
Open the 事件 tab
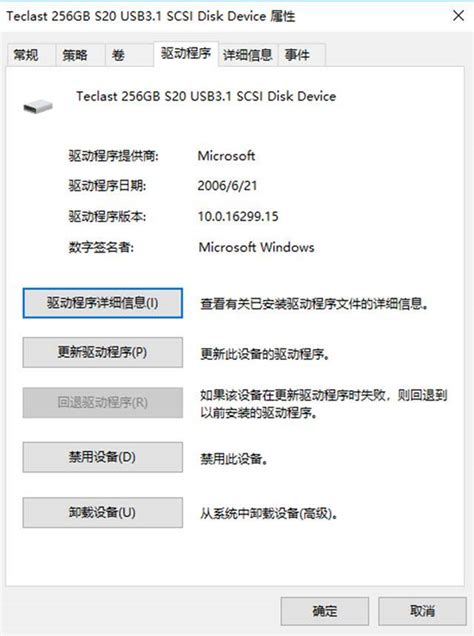pyautogui.click(x=297, y=54)
